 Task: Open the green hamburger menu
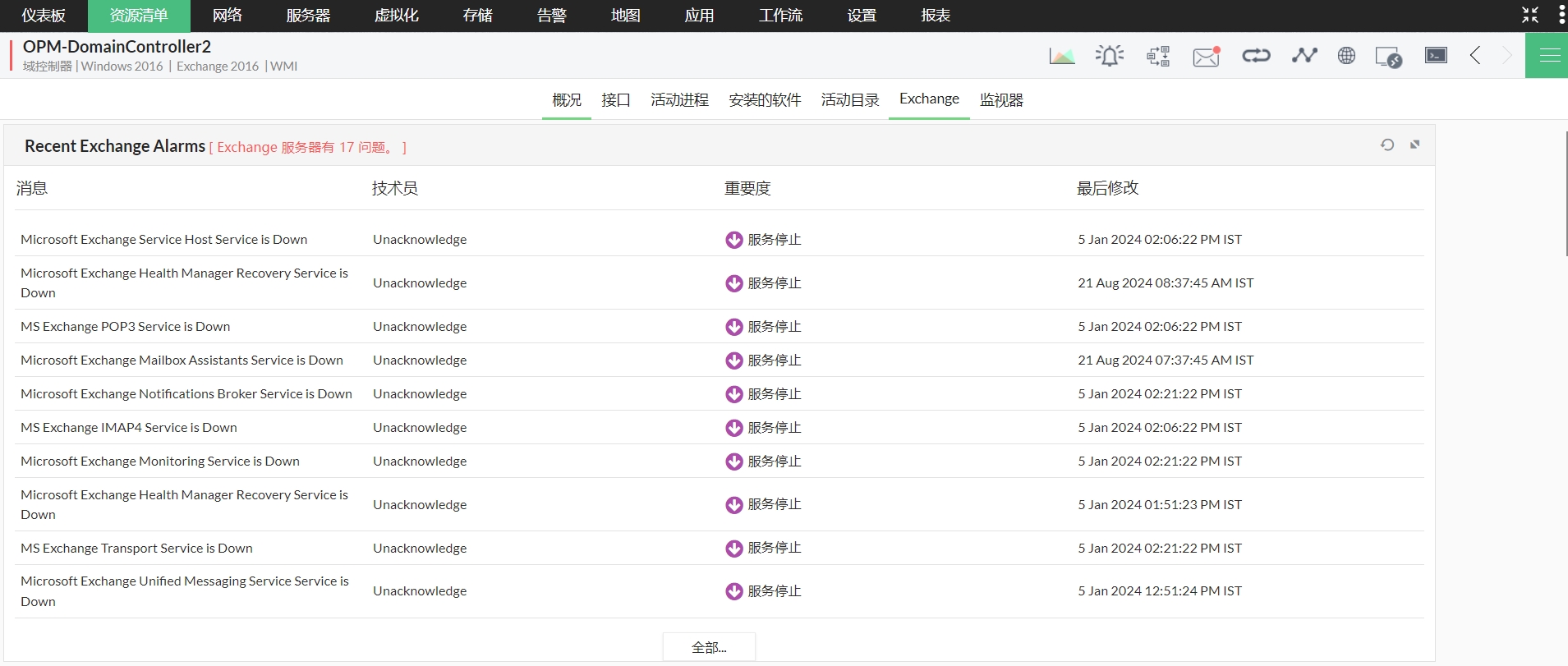pos(1547,56)
